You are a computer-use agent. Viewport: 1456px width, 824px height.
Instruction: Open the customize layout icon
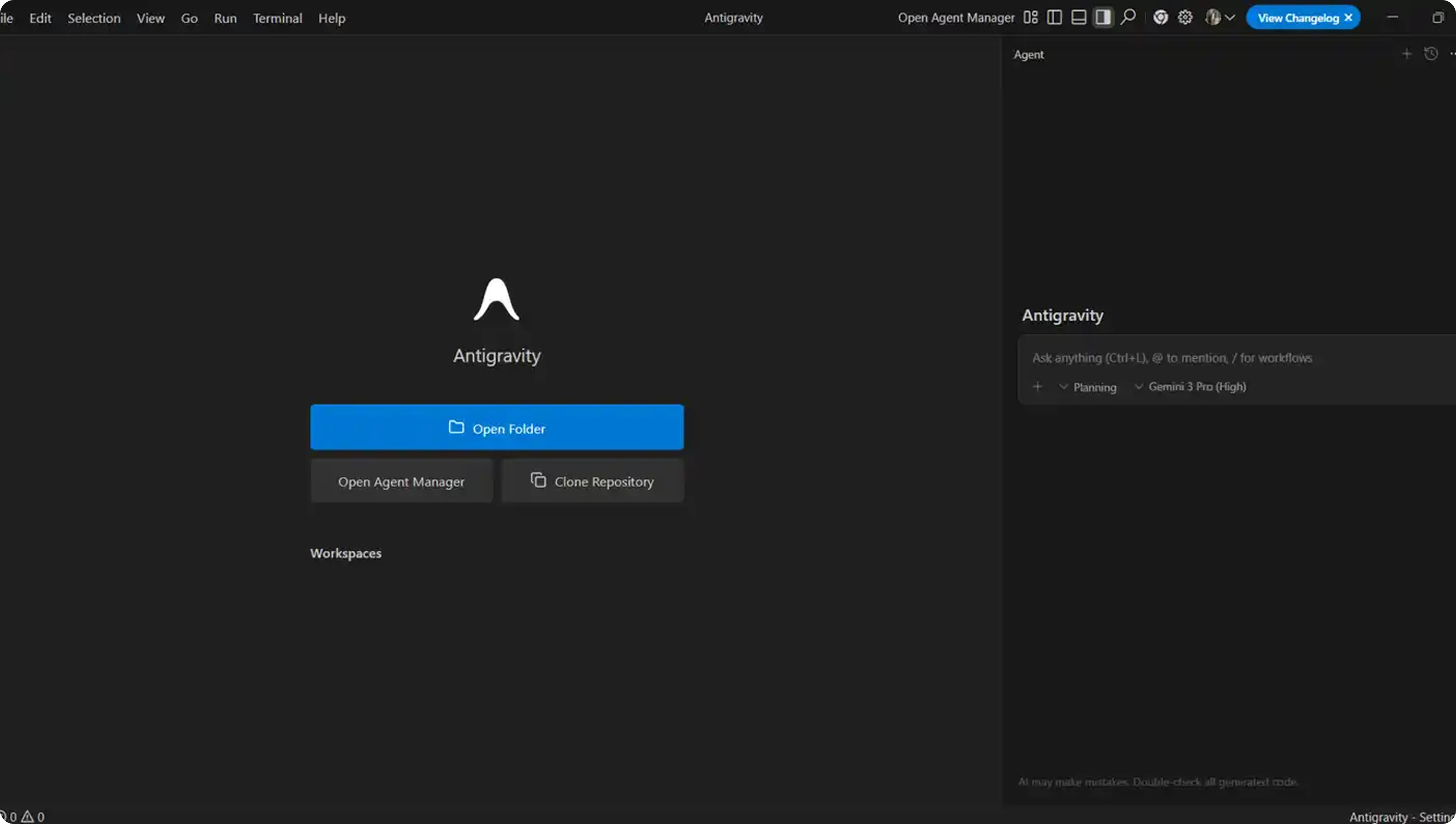[1030, 17]
